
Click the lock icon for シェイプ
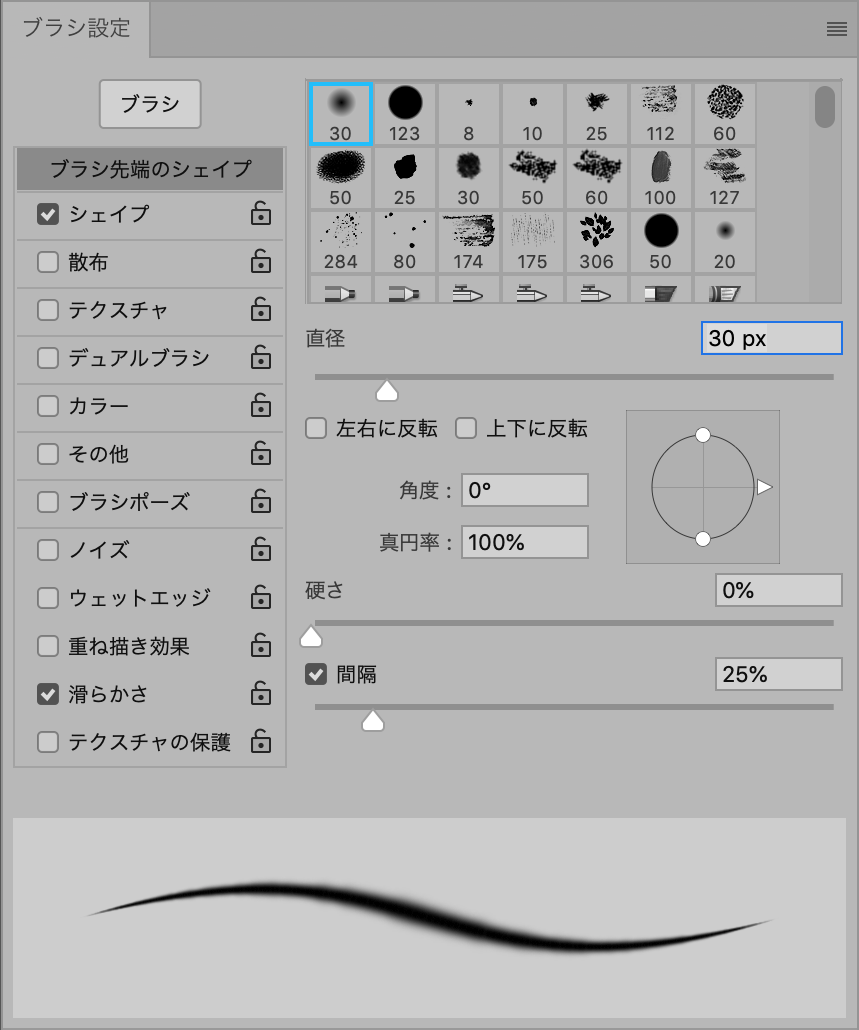260,214
